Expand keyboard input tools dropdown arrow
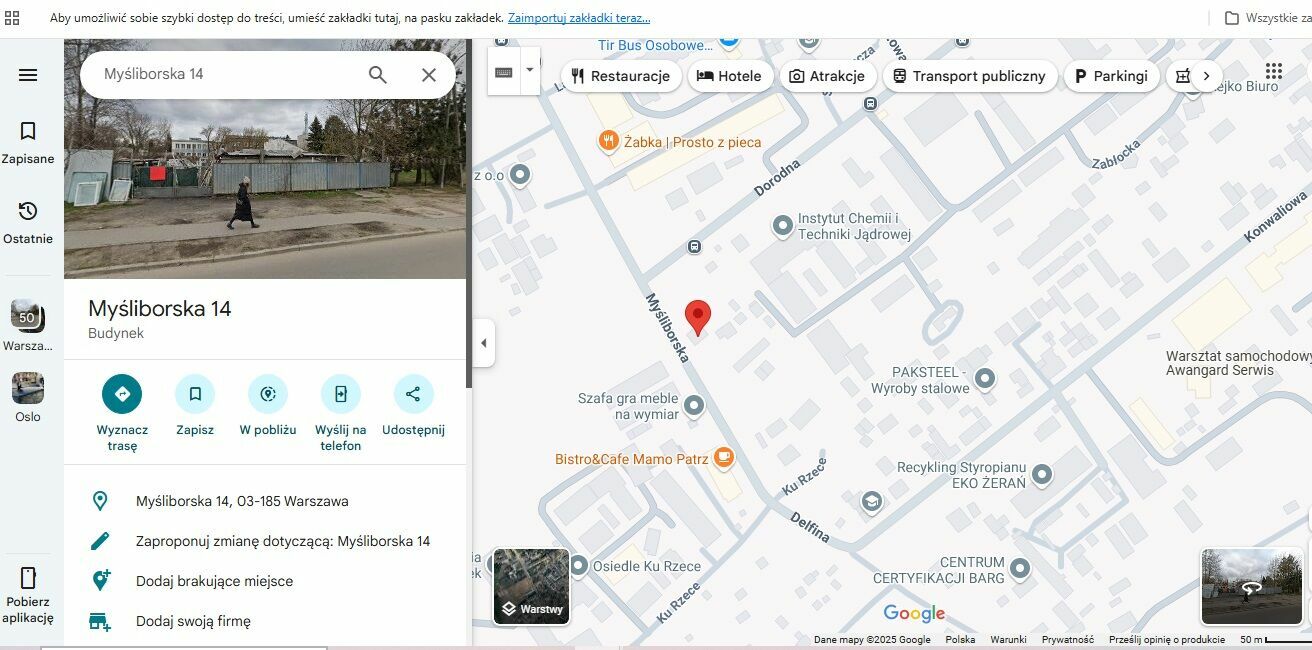The height and width of the screenshot is (650, 1312). 530,71
